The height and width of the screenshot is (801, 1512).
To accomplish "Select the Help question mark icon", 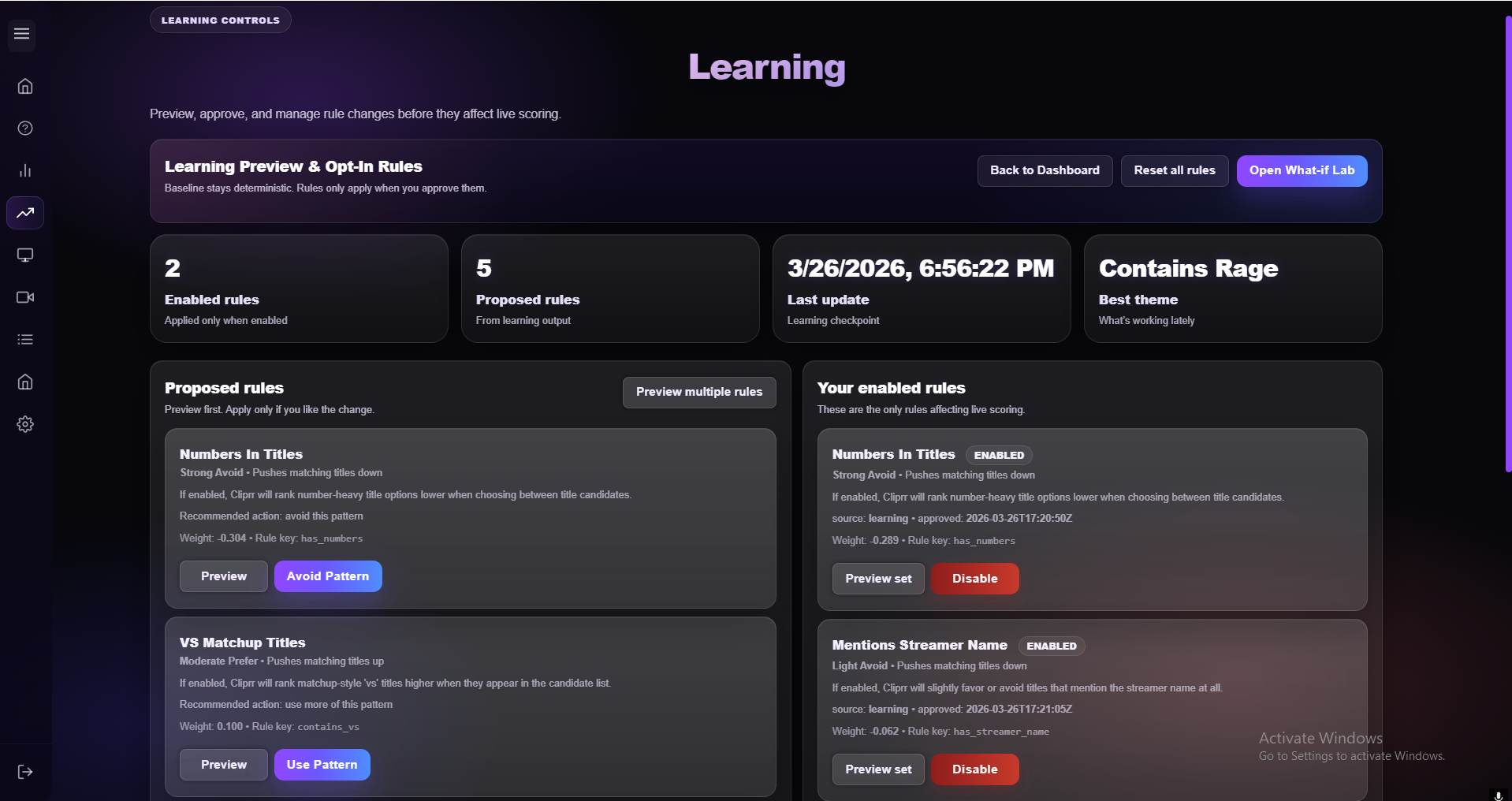I will (x=24, y=128).
